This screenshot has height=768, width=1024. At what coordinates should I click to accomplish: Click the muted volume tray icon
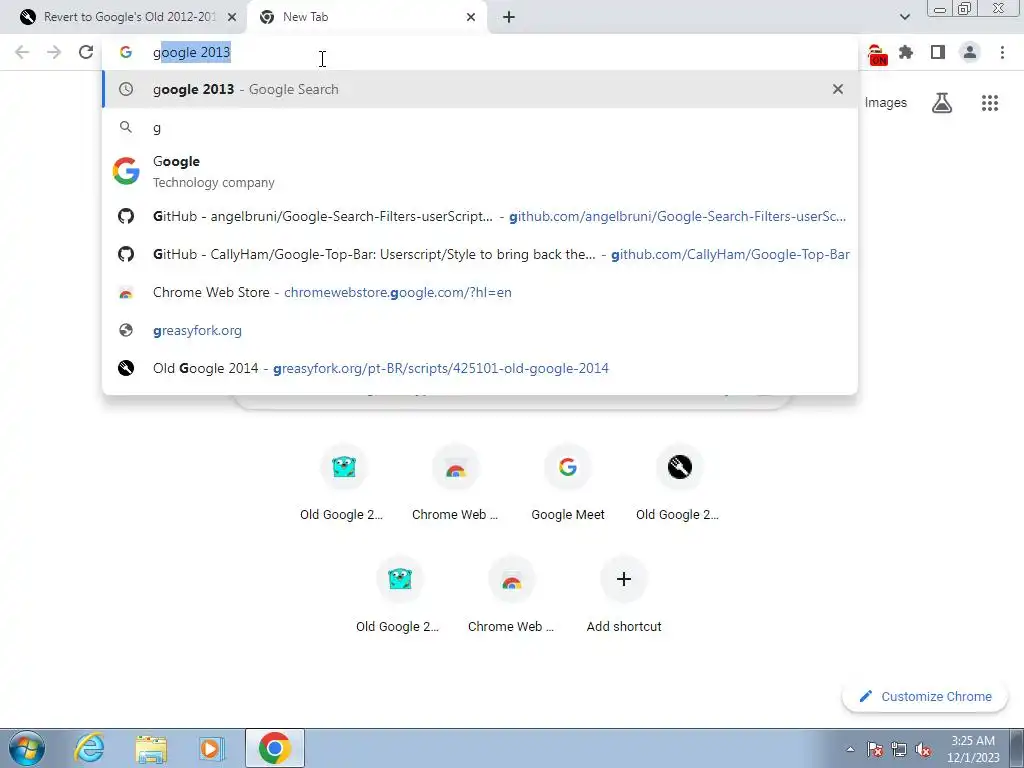(x=923, y=749)
